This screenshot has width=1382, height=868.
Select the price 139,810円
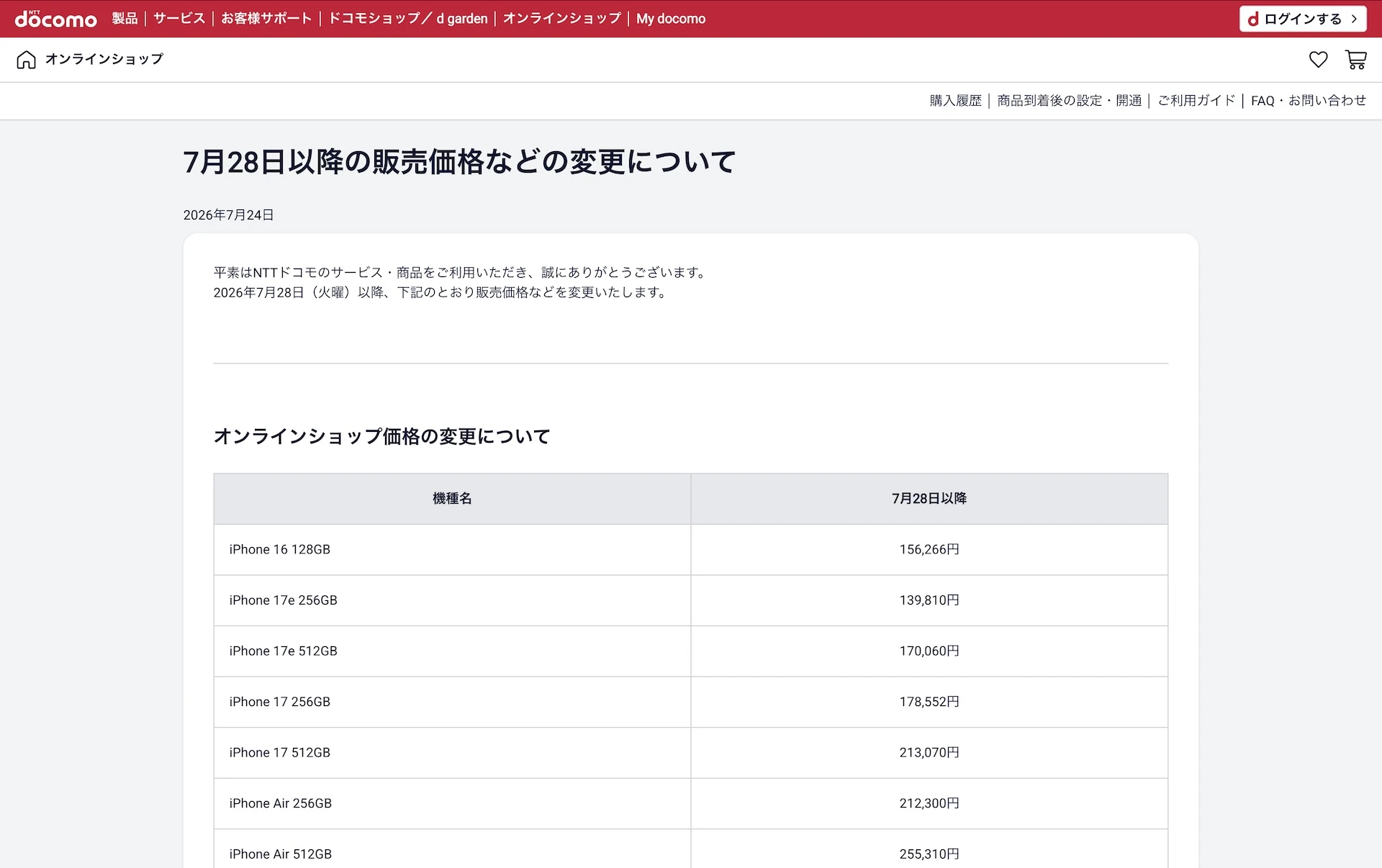tap(929, 600)
